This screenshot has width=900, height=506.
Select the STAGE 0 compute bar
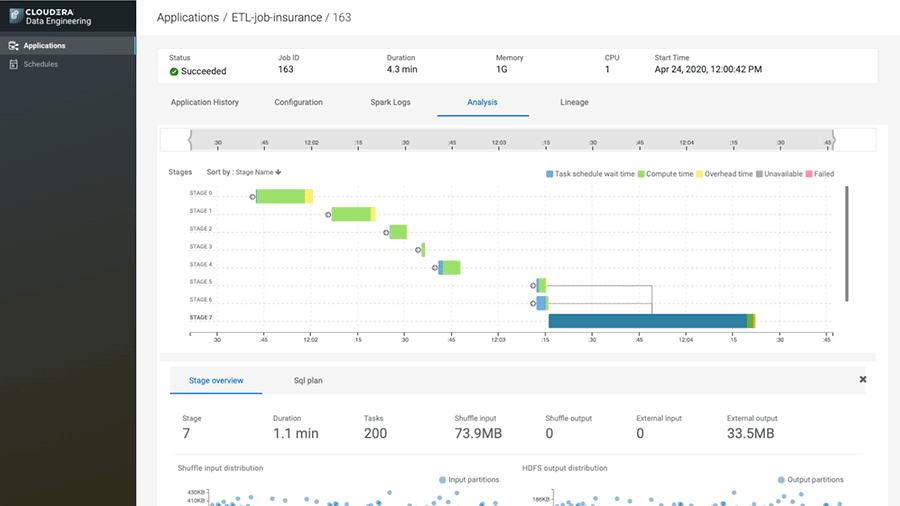tap(281, 196)
